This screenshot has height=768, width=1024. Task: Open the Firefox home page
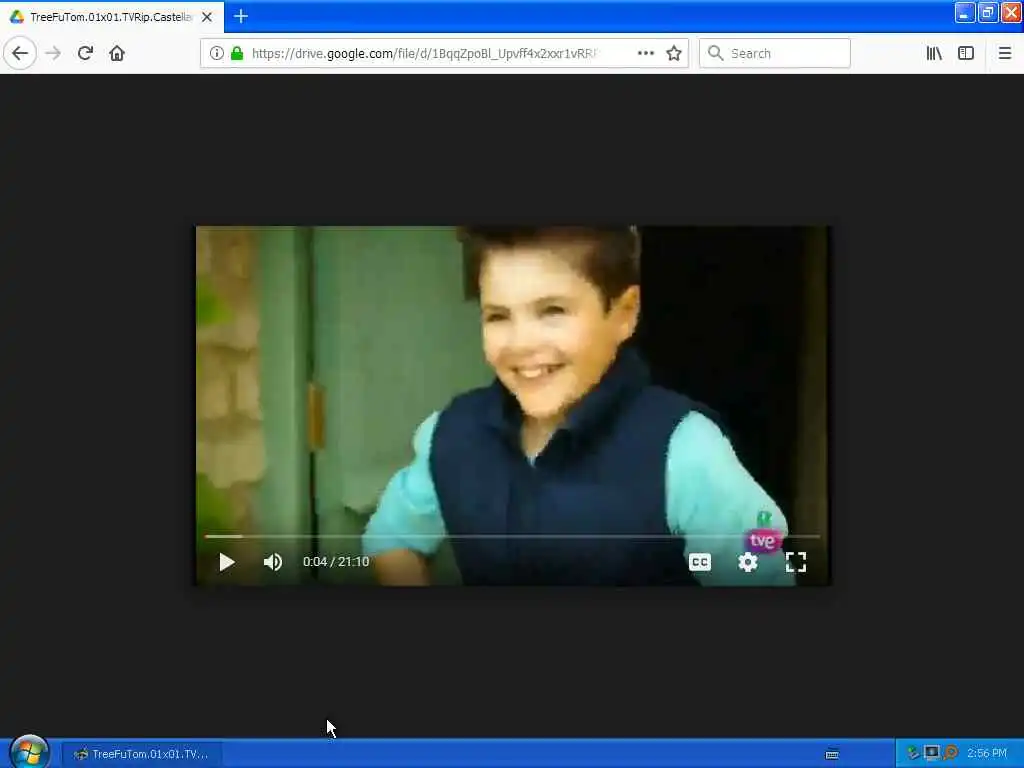(x=117, y=53)
